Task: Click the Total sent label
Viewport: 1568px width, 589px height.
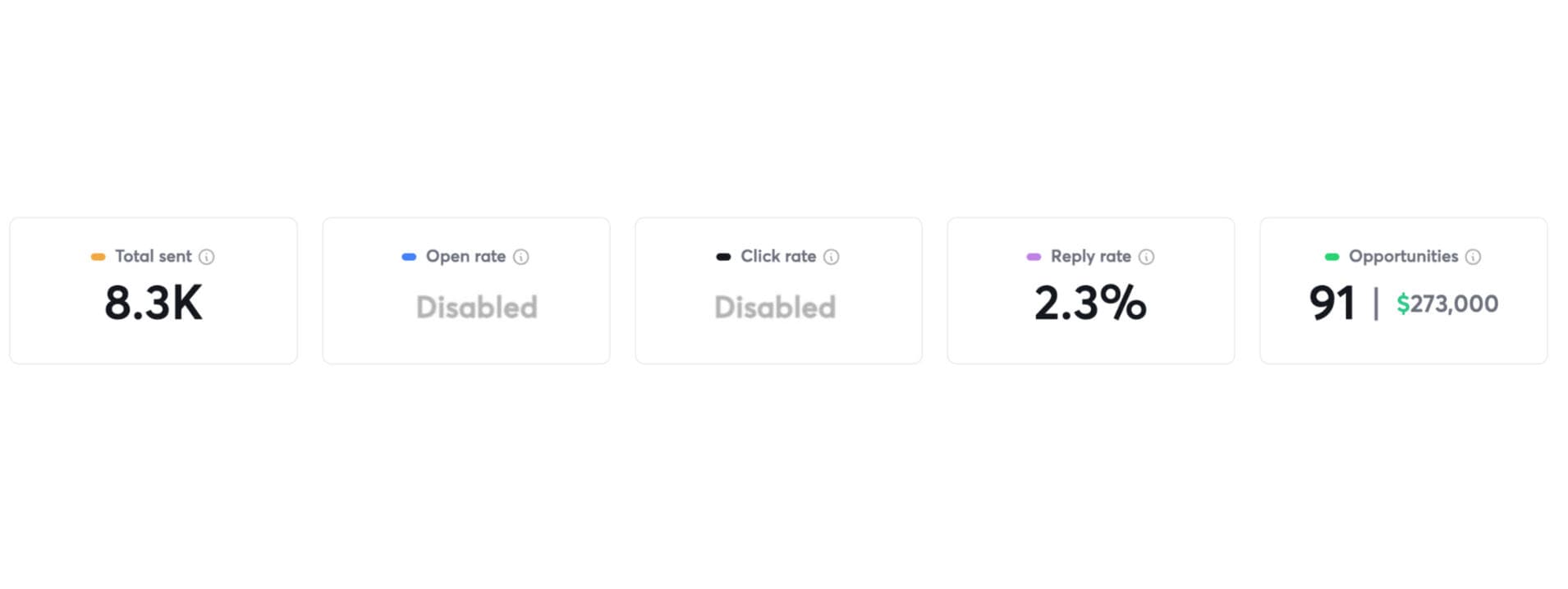Action: pyautogui.click(x=153, y=256)
